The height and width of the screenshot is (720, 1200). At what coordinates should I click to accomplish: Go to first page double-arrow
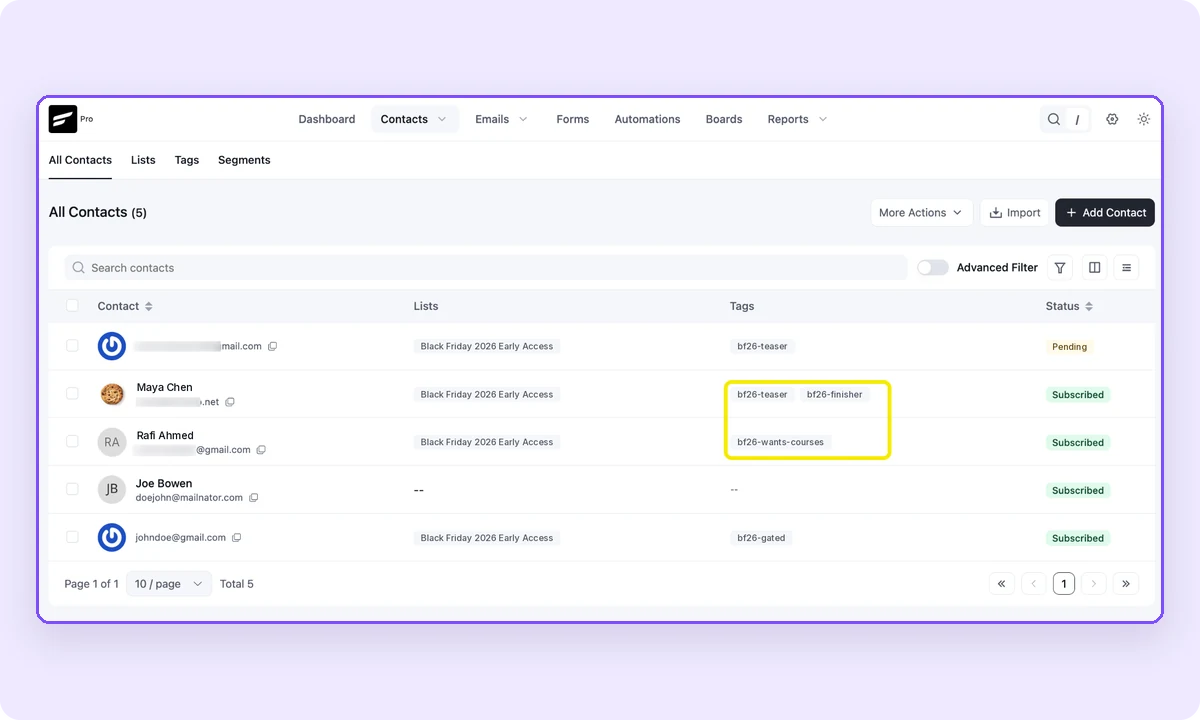pyautogui.click(x=1002, y=584)
